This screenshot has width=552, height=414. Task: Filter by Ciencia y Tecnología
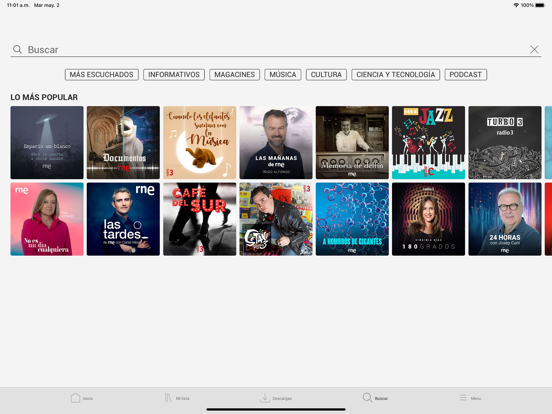[x=395, y=75]
